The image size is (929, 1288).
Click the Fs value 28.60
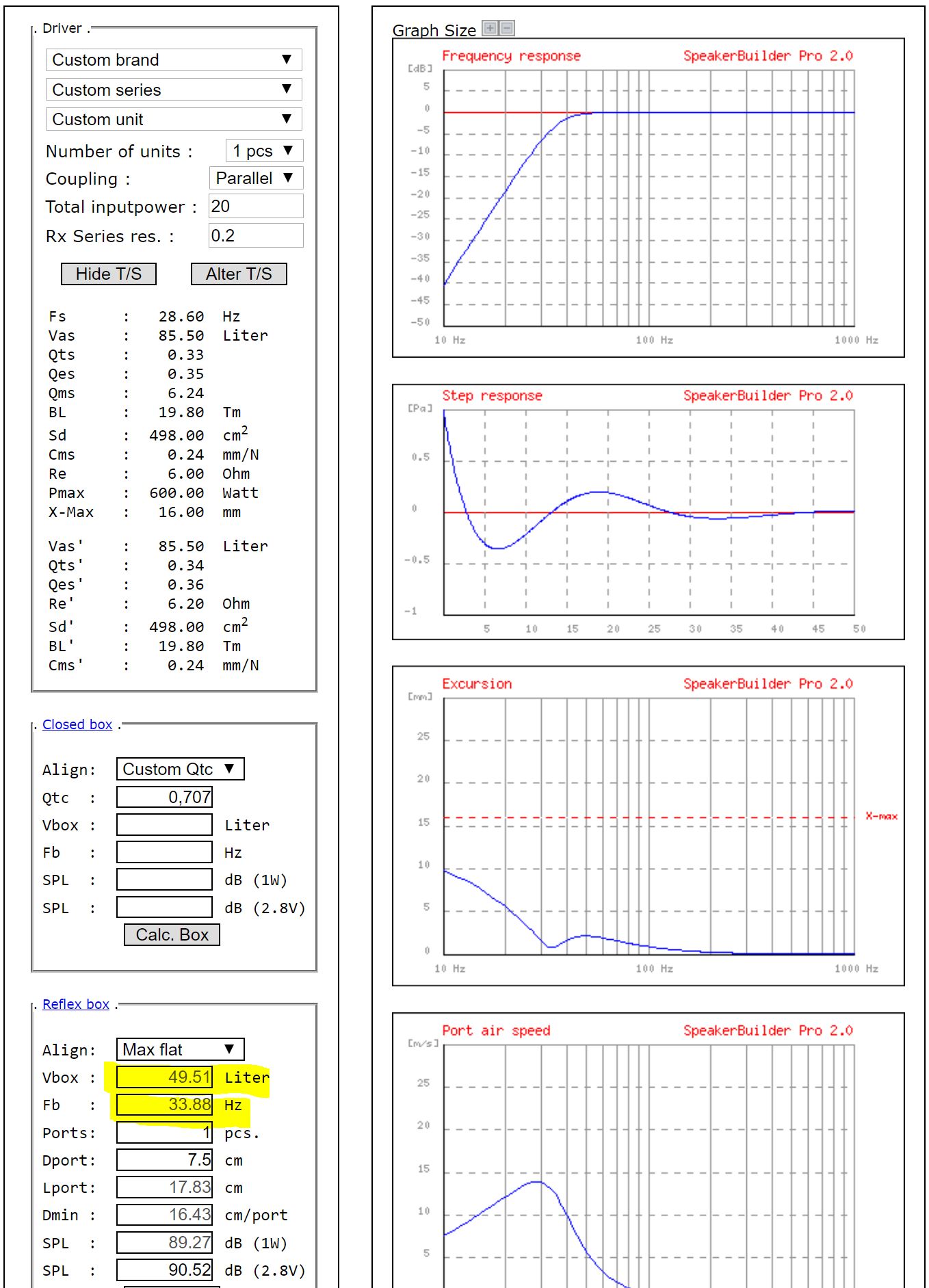coord(181,317)
